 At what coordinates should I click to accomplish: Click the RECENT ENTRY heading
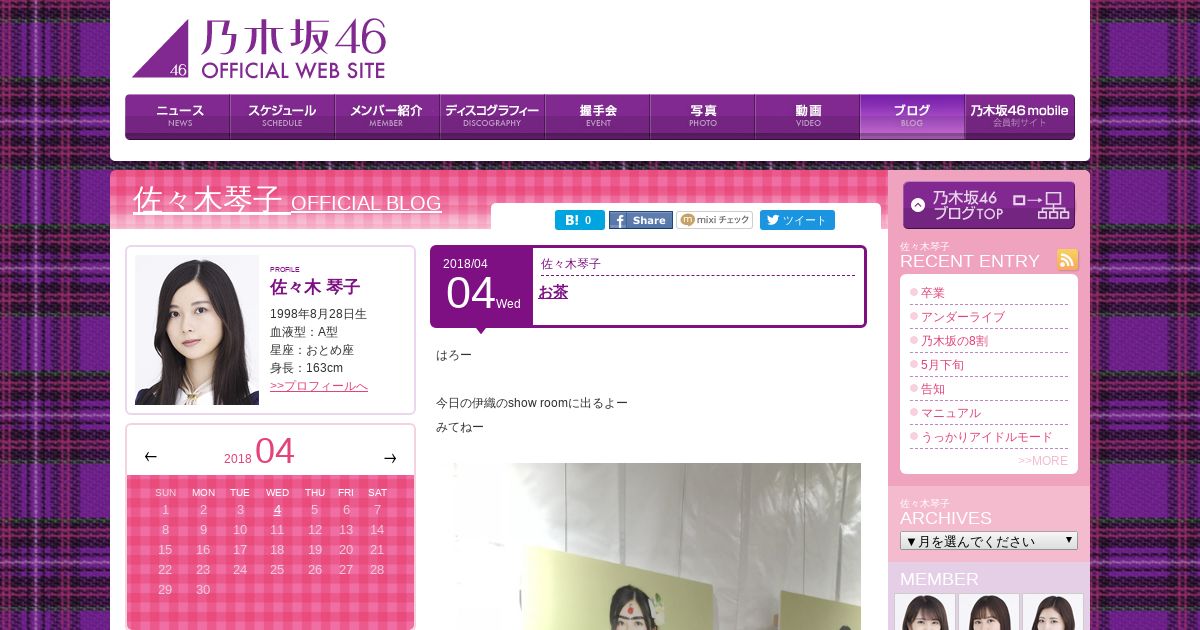point(970,261)
